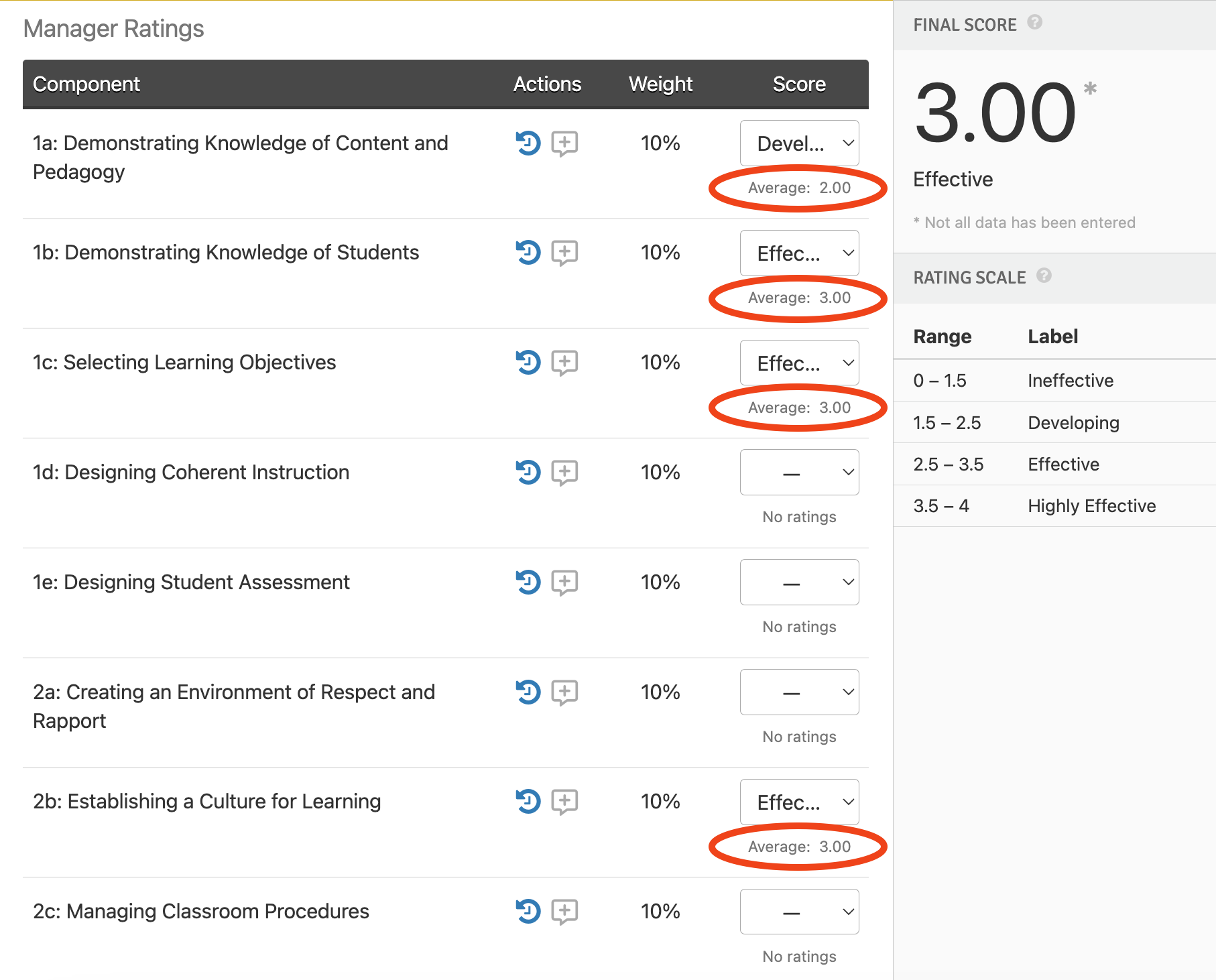Click the 10% weight for component 1a
1216x980 pixels.
[660, 143]
